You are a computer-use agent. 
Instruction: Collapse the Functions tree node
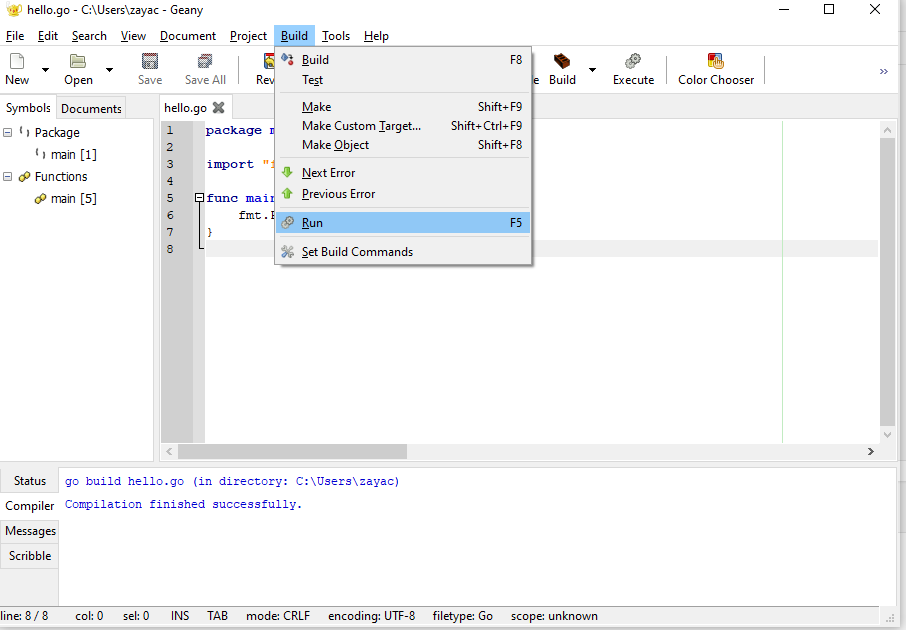click(x=8, y=176)
